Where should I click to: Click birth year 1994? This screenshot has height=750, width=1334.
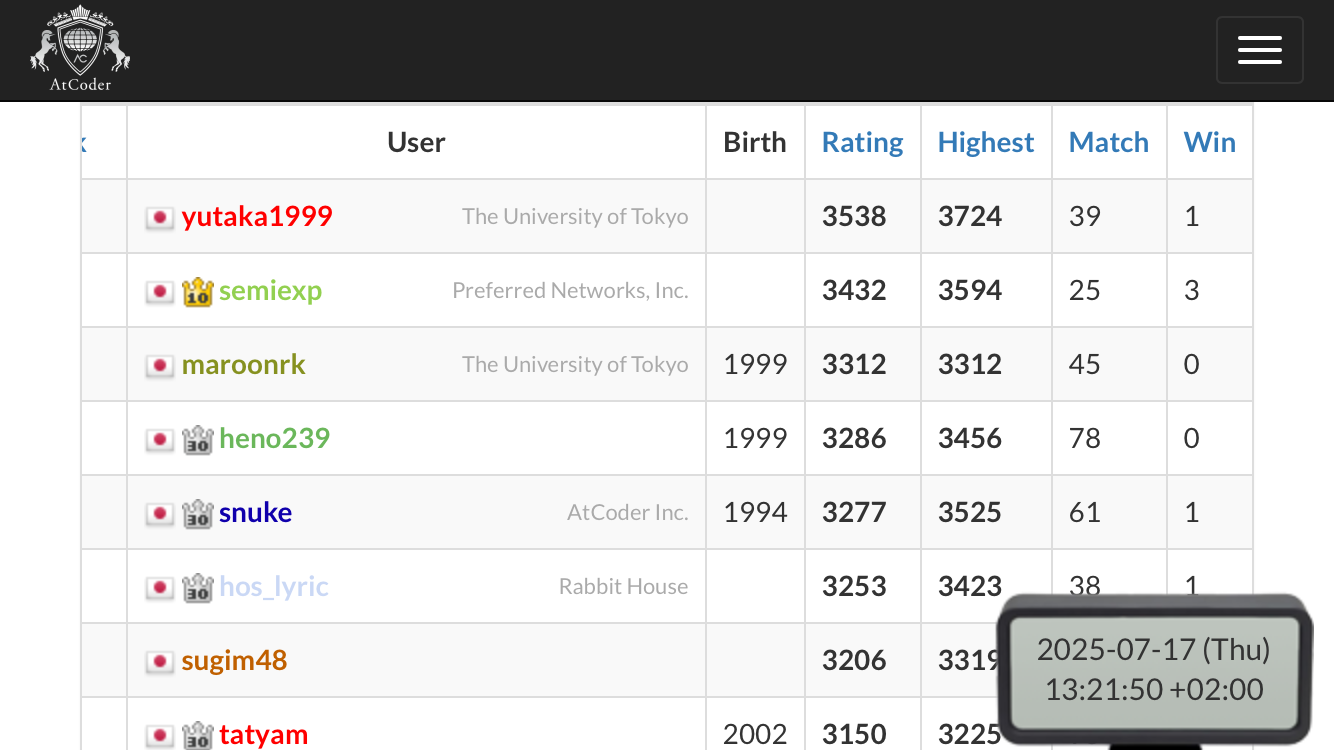pos(755,512)
